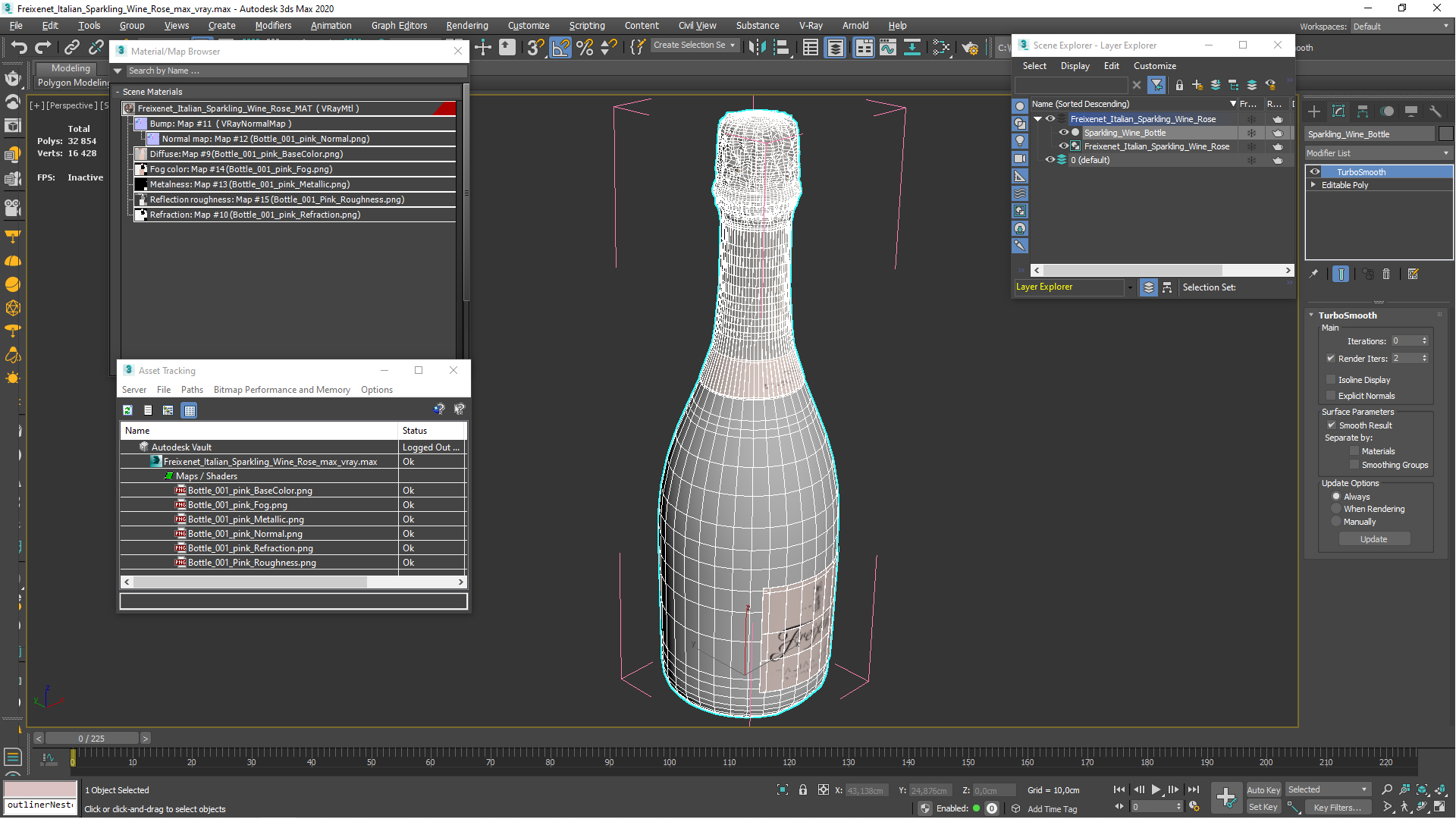
Task: Toggle Scene Explorer toolbar icon
Action: coord(811,48)
